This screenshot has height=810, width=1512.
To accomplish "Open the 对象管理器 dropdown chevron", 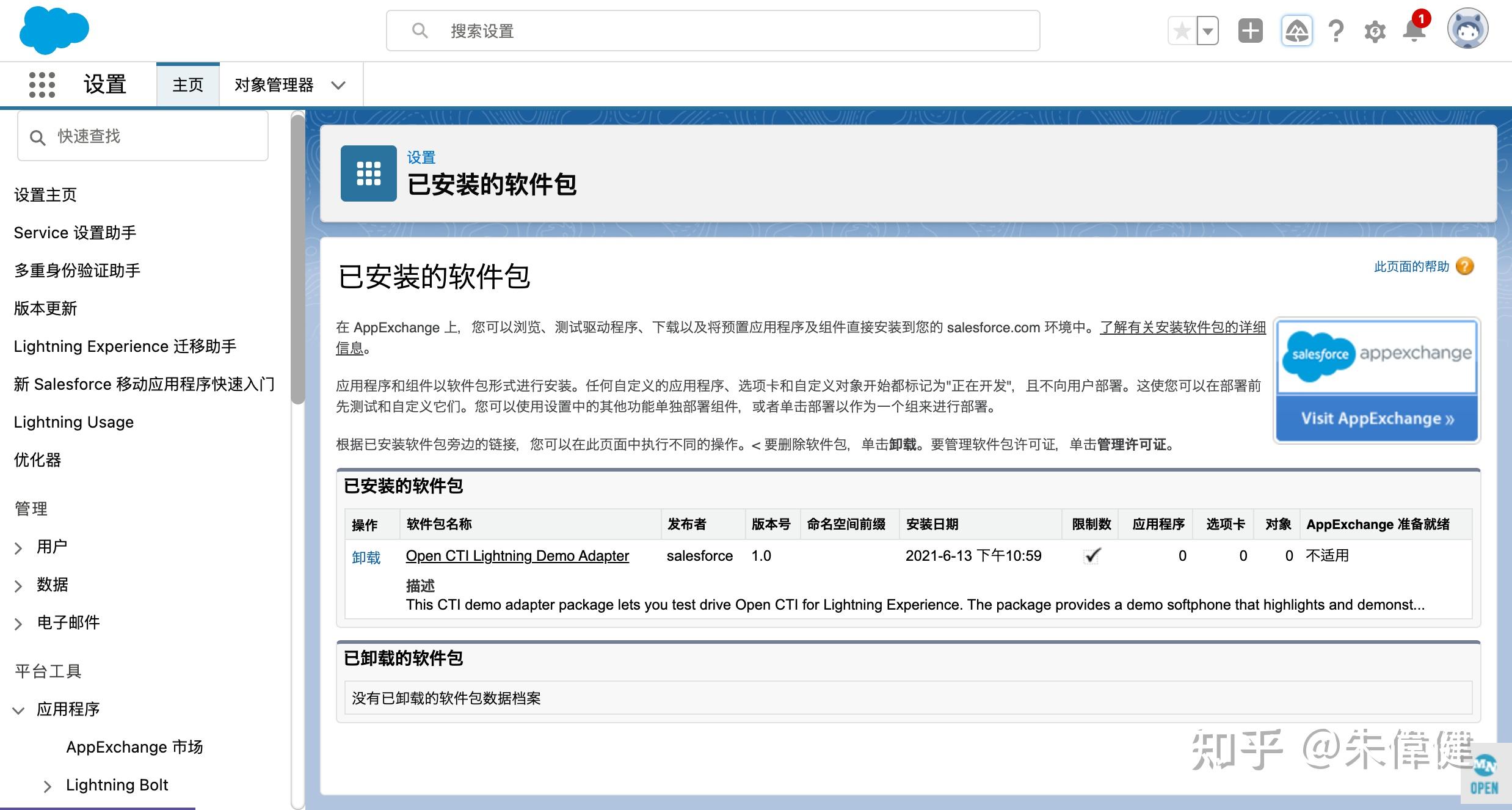I will 339,85.
